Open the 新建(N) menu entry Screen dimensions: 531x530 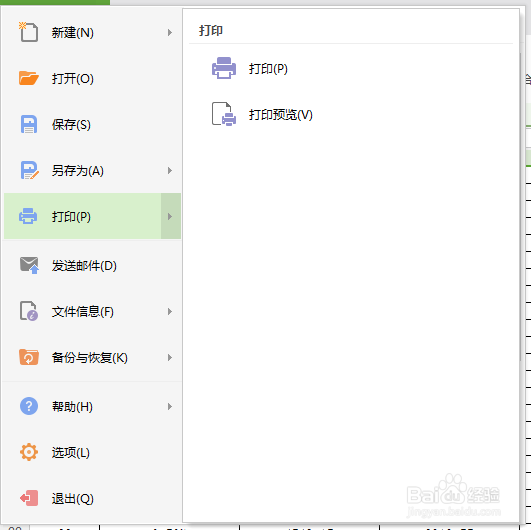[x=92, y=33]
